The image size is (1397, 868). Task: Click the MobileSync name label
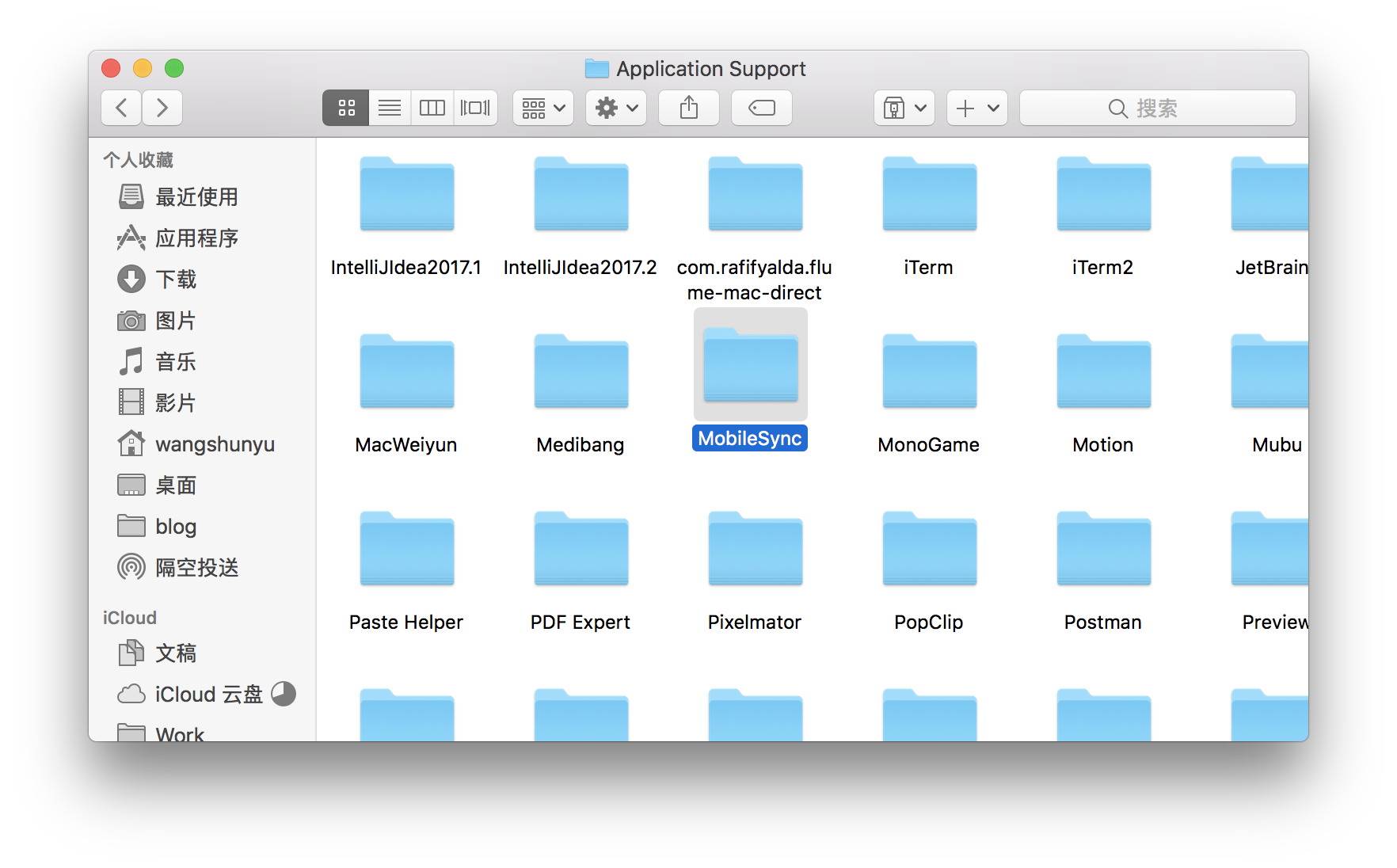(750, 439)
